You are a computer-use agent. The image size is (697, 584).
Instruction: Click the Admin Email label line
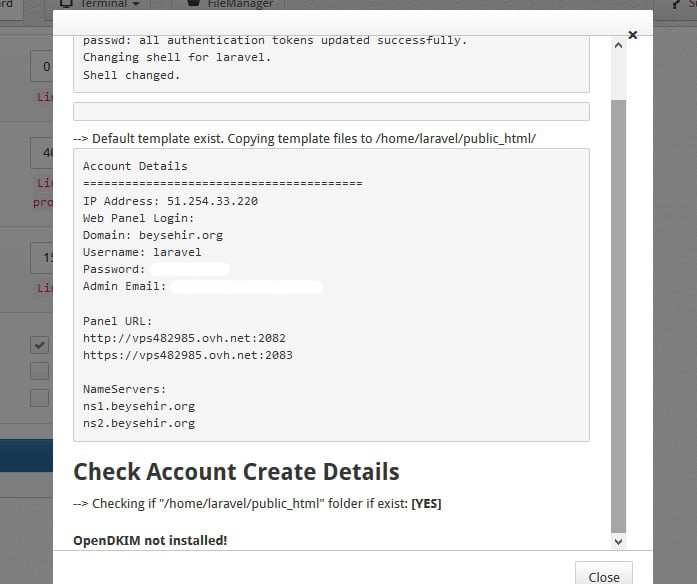point(124,286)
